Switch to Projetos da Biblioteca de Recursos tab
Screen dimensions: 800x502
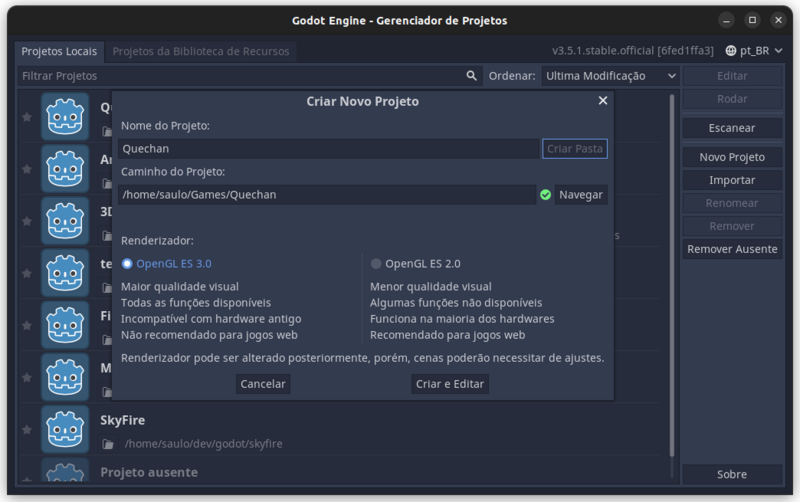[x=201, y=52]
